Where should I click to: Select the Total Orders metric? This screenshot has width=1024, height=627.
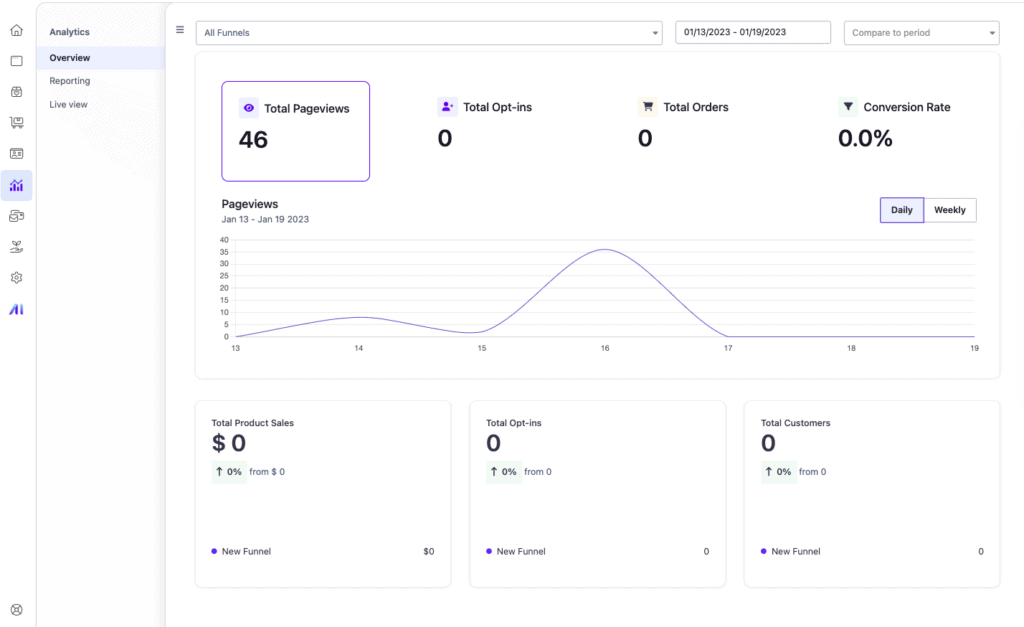tap(683, 124)
